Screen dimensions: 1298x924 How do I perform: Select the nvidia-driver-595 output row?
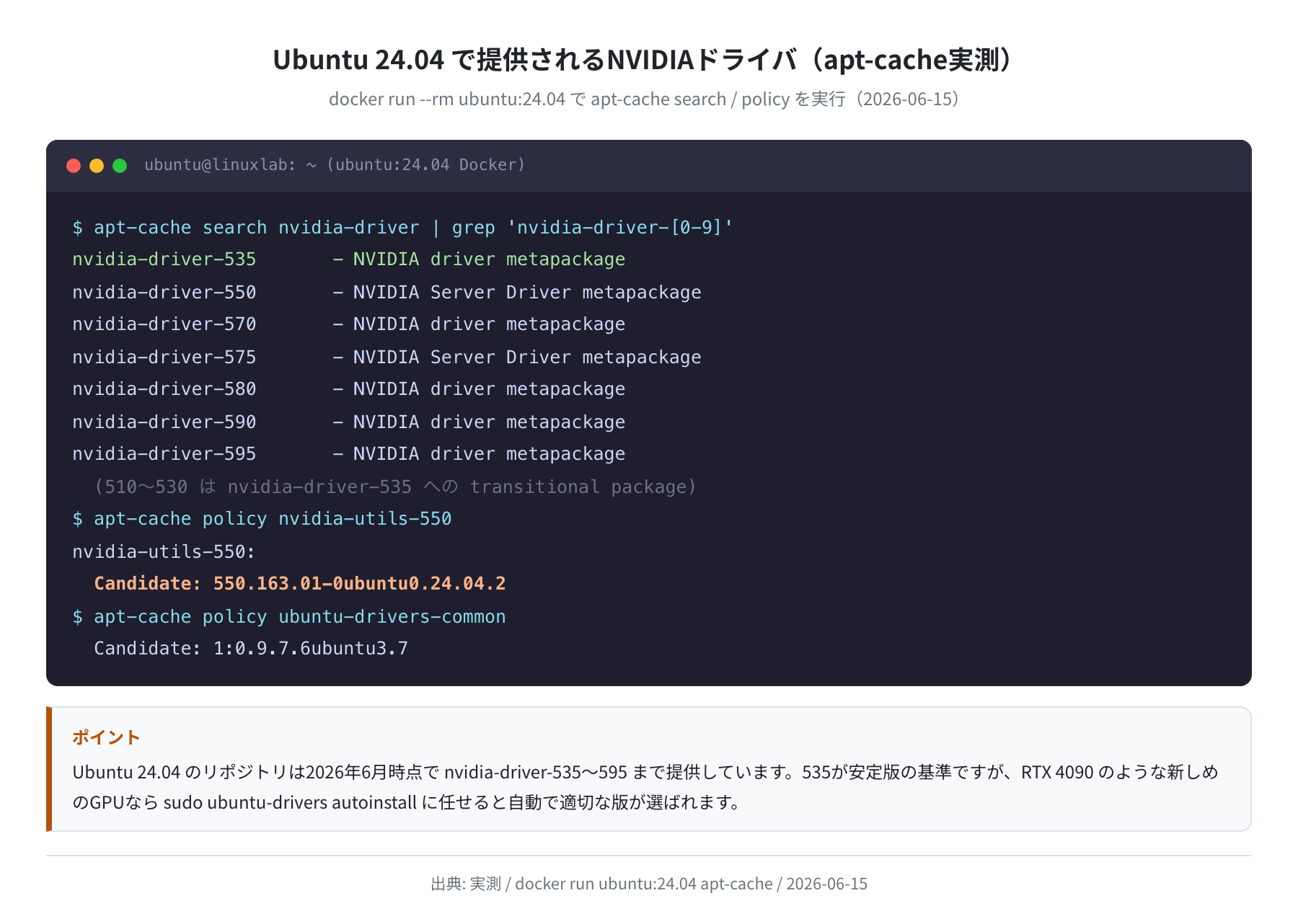(x=349, y=454)
